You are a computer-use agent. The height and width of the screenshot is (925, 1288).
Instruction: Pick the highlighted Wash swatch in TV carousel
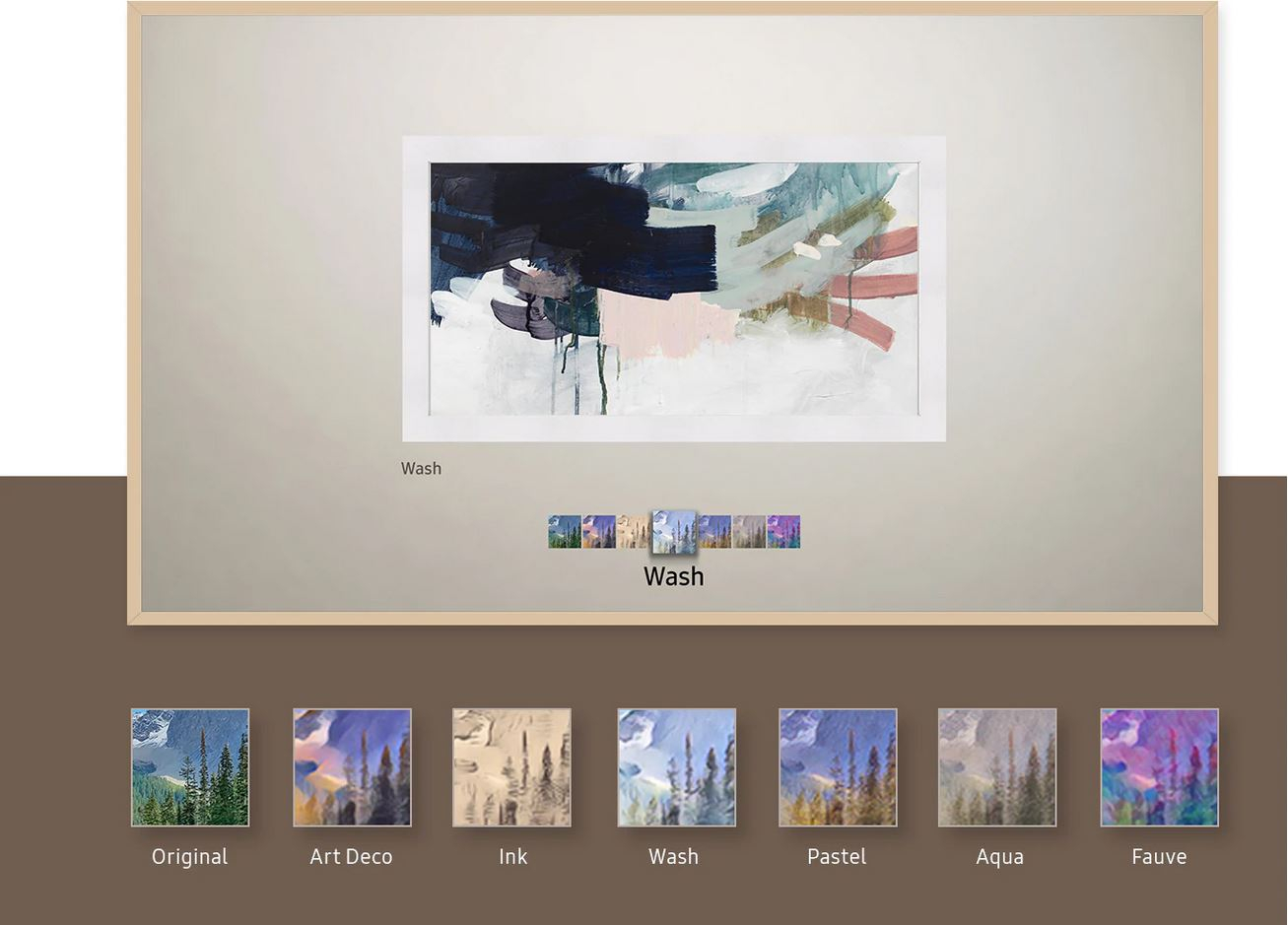click(674, 532)
